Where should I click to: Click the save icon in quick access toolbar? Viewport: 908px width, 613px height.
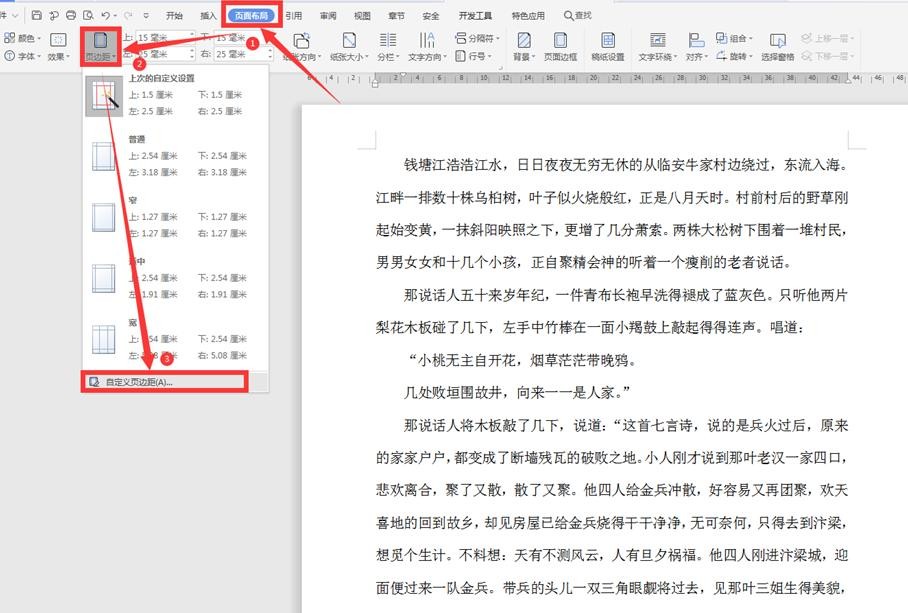click(x=37, y=16)
